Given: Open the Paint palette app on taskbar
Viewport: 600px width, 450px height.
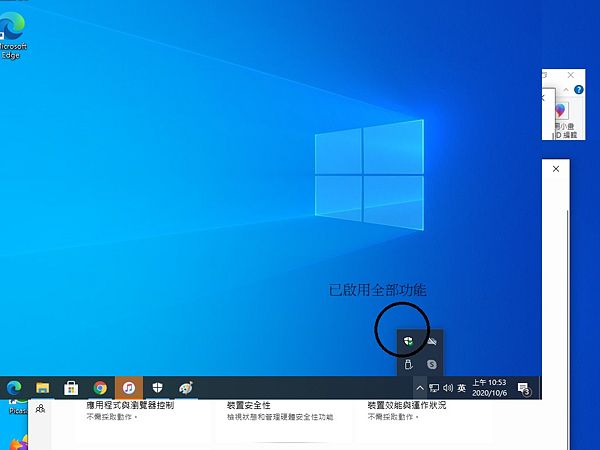Looking at the screenshot, I should pyautogui.click(x=186, y=388).
